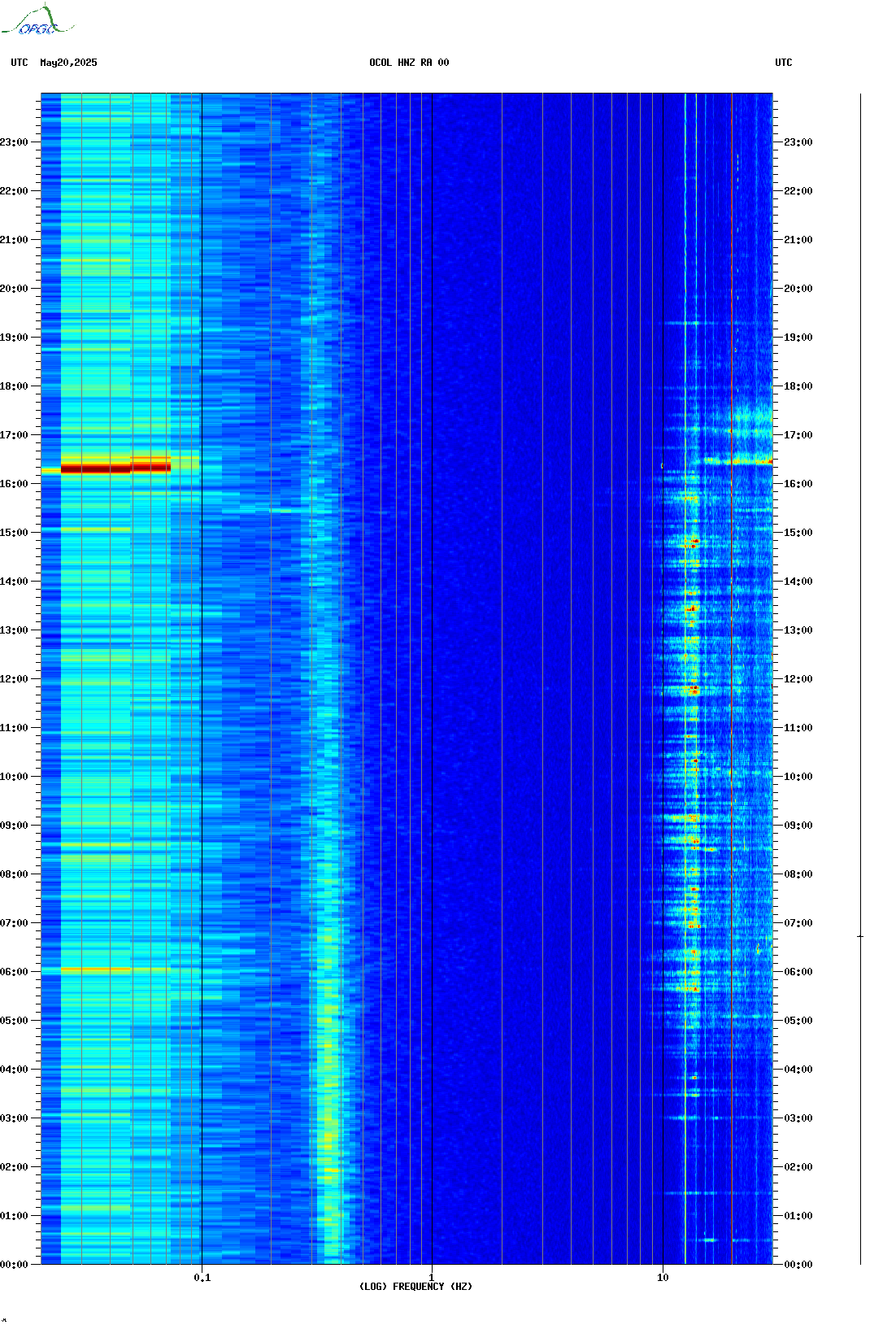The width and height of the screenshot is (896, 1329).
Task: Click the OCOL HNZ RA 00 station title
Action: [409, 63]
